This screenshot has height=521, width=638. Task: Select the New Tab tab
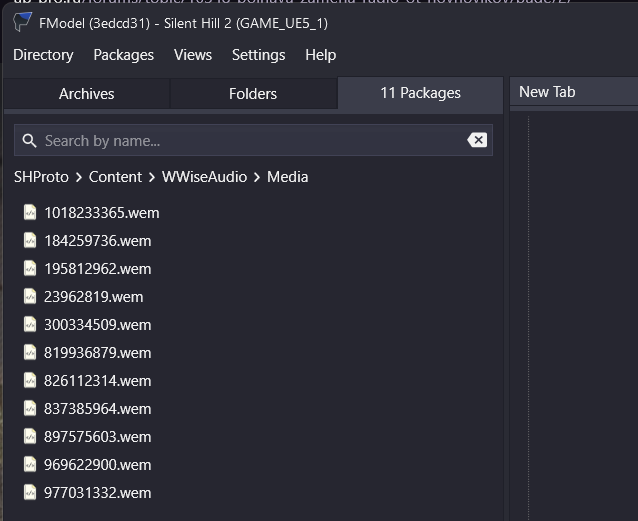click(x=547, y=92)
